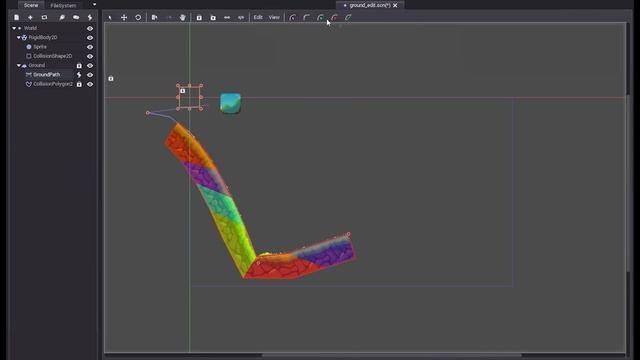Click the delete curve point icon
The width and height of the screenshot is (640, 360).
[334, 18]
